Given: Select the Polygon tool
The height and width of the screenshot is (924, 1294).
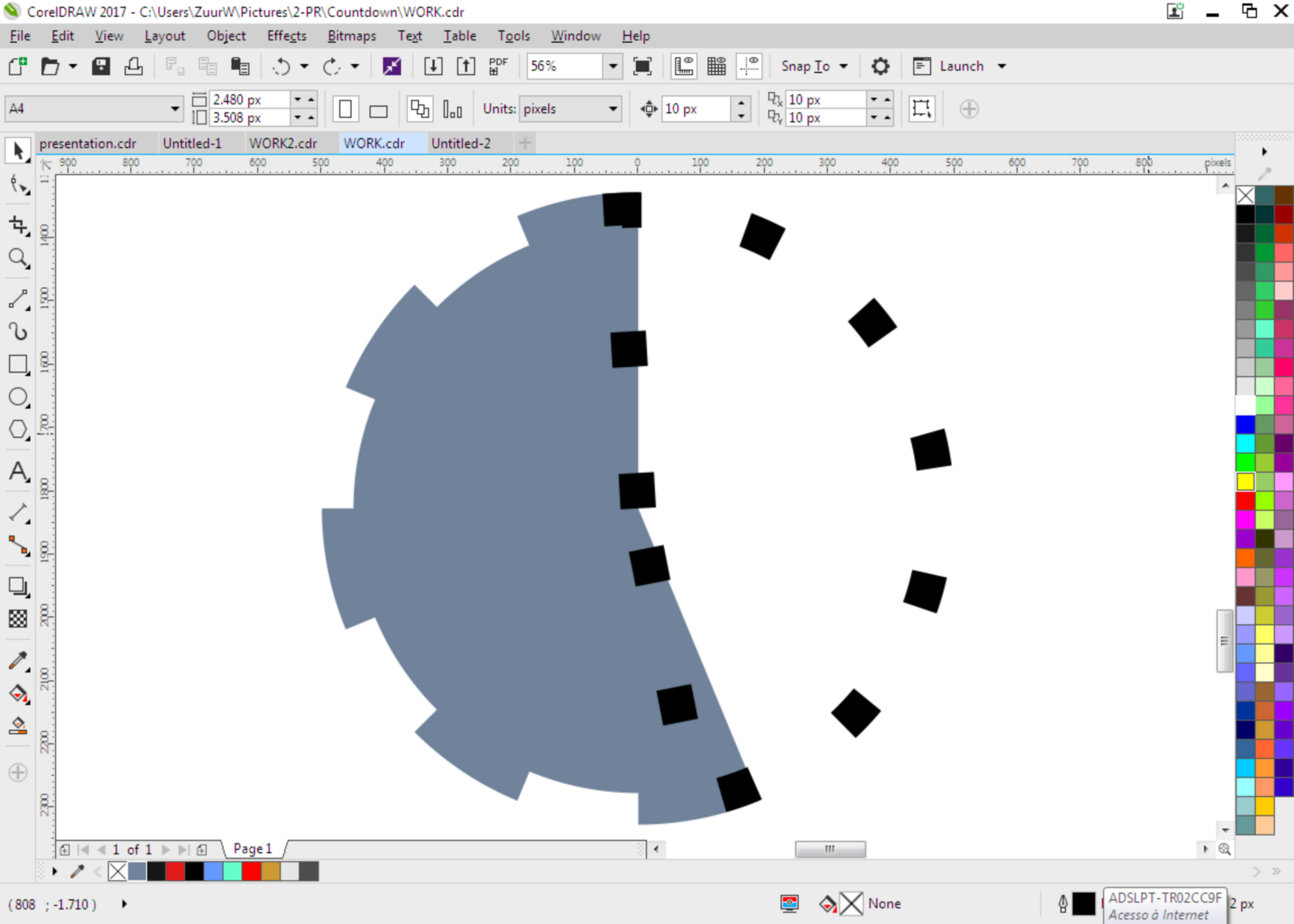Looking at the screenshot, I should pos(18,430).
